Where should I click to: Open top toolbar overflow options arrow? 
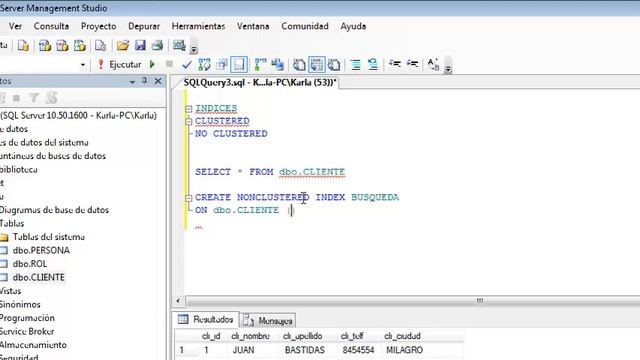[x=194, y=49]
